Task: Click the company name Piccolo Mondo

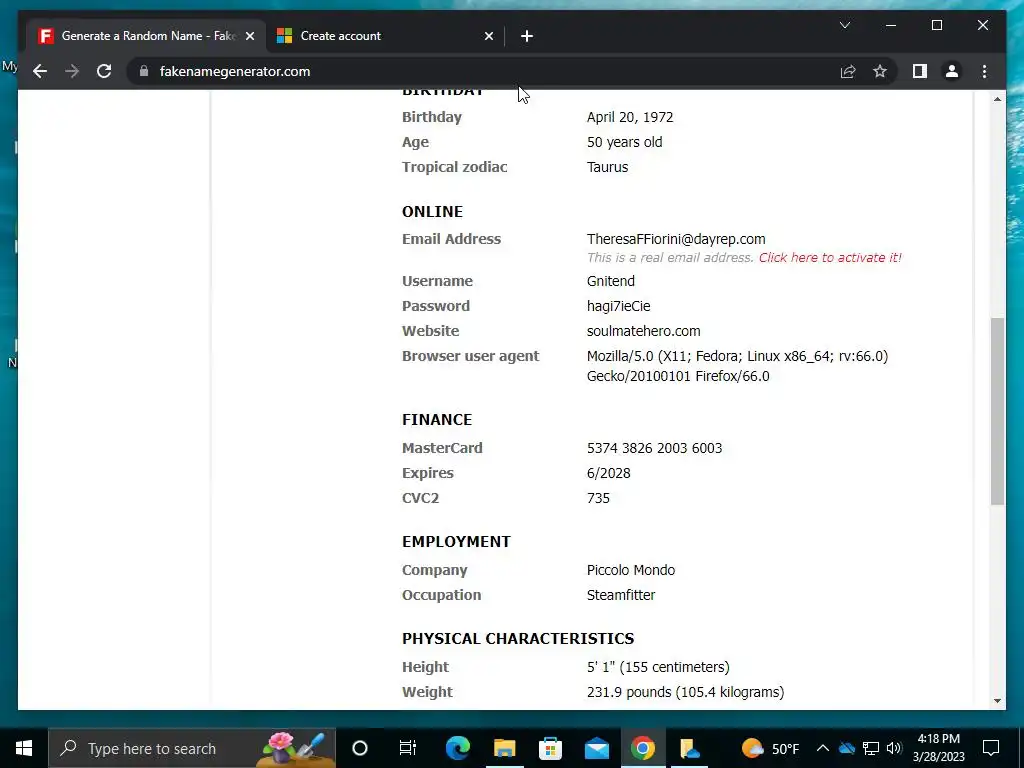Action: (x=631, y=569)
